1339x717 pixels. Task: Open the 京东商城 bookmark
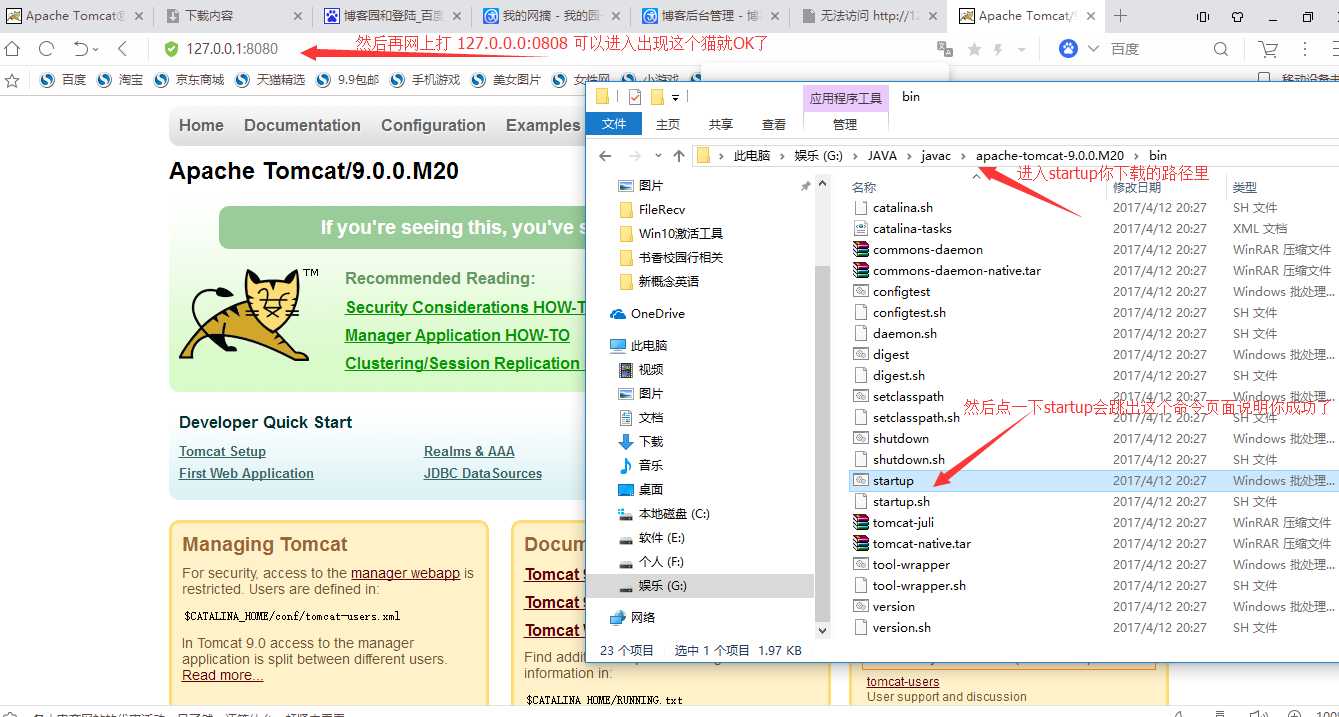[189, 80]
